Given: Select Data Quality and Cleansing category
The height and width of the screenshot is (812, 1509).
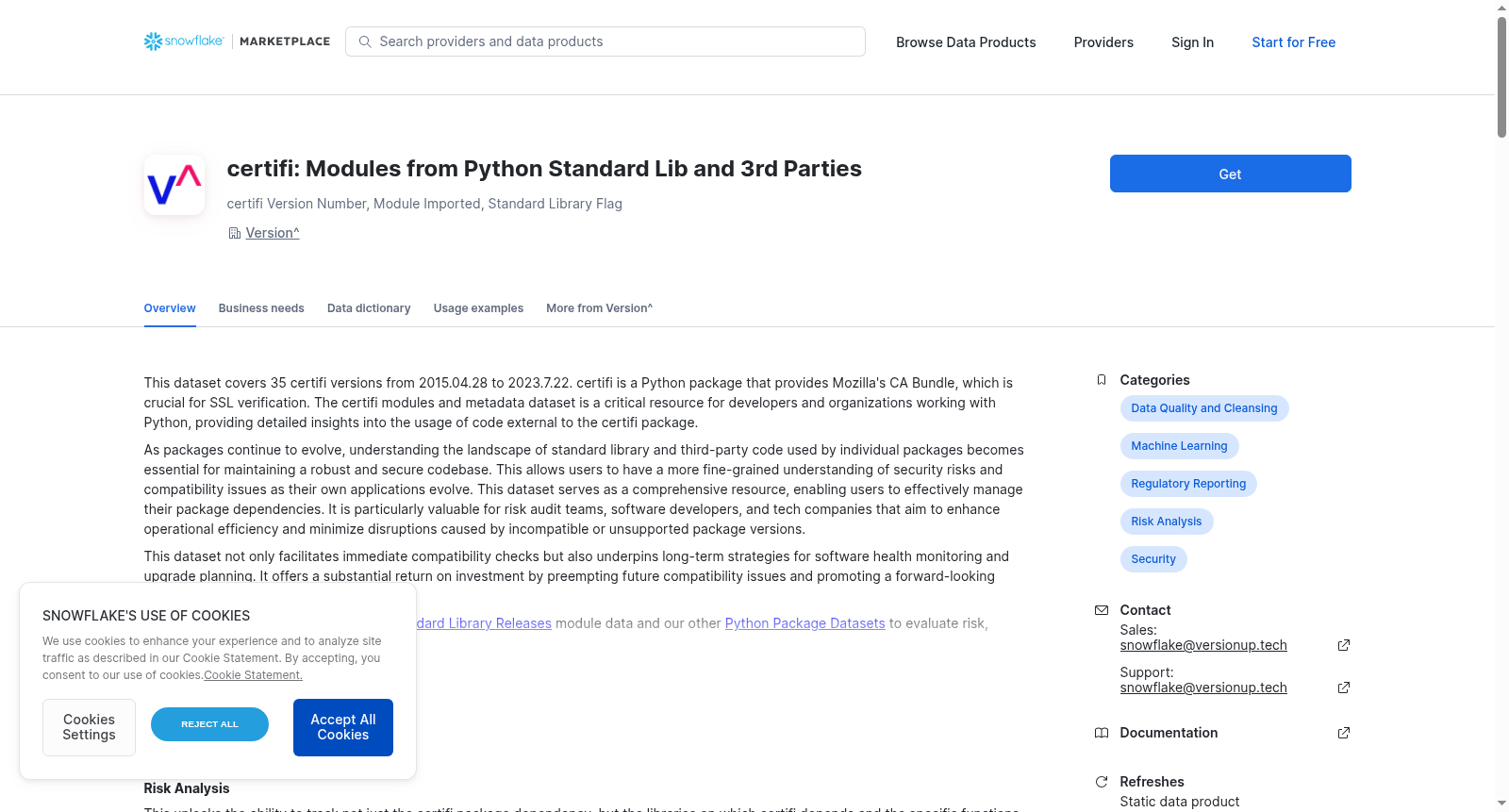Looking at the screenshot, I should (x=1204, y=408).
